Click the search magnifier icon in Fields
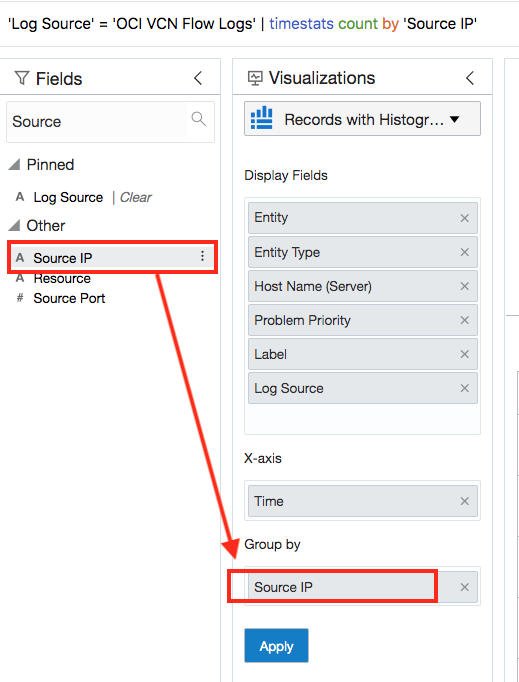Image resolution: width=519 pixels, height=682 pixels. click(199, 119)
